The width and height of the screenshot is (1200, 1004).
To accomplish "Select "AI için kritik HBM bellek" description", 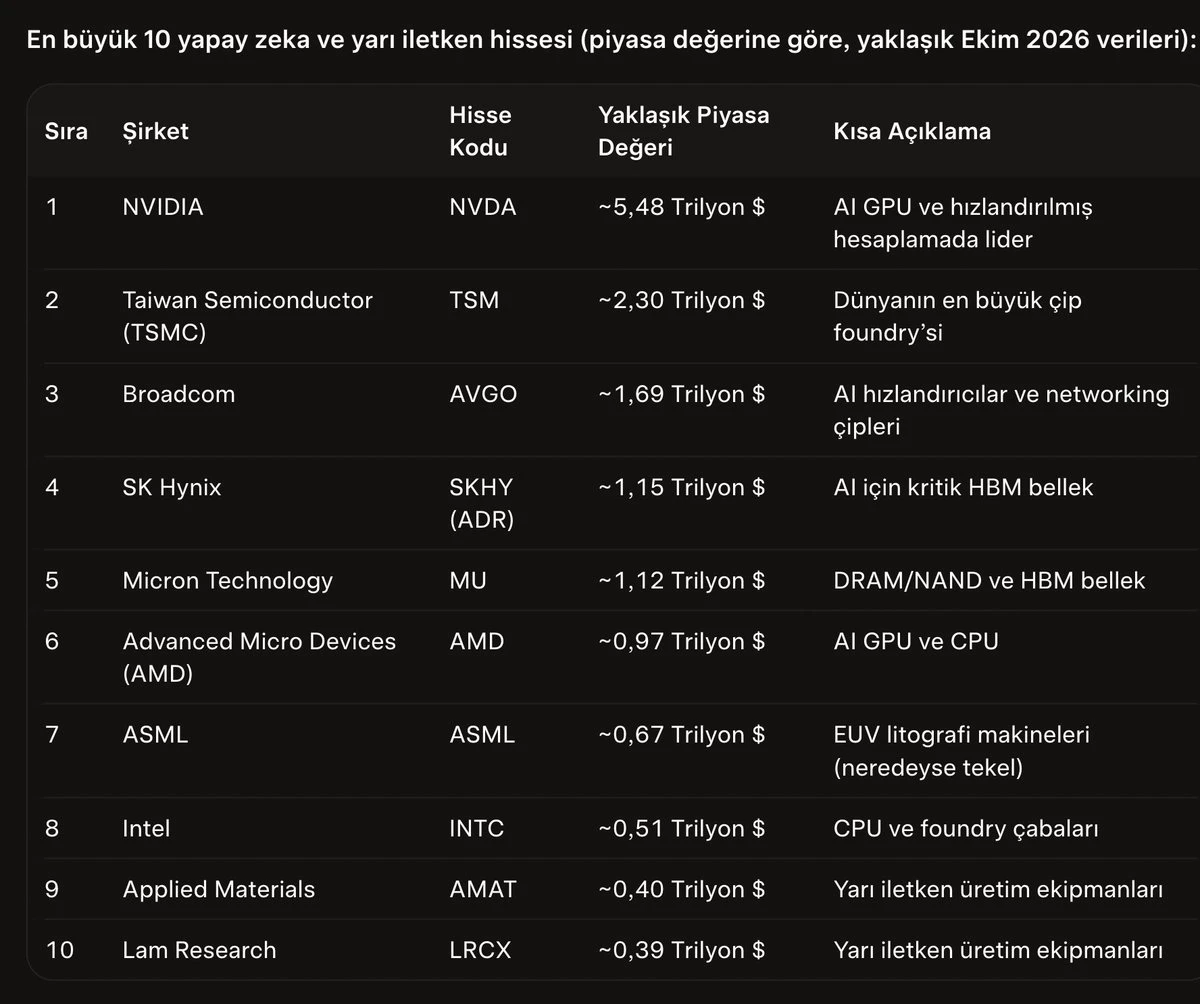I will point(963,487).
